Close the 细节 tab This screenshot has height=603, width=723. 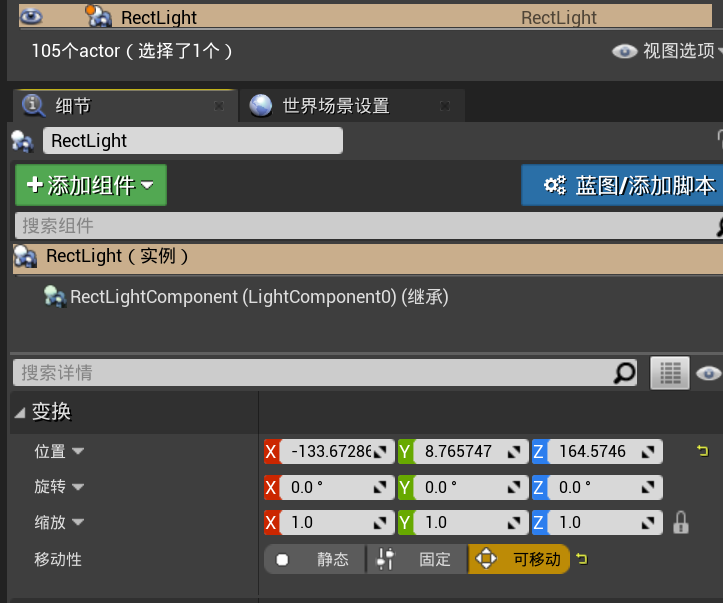[x=219, y=106]
